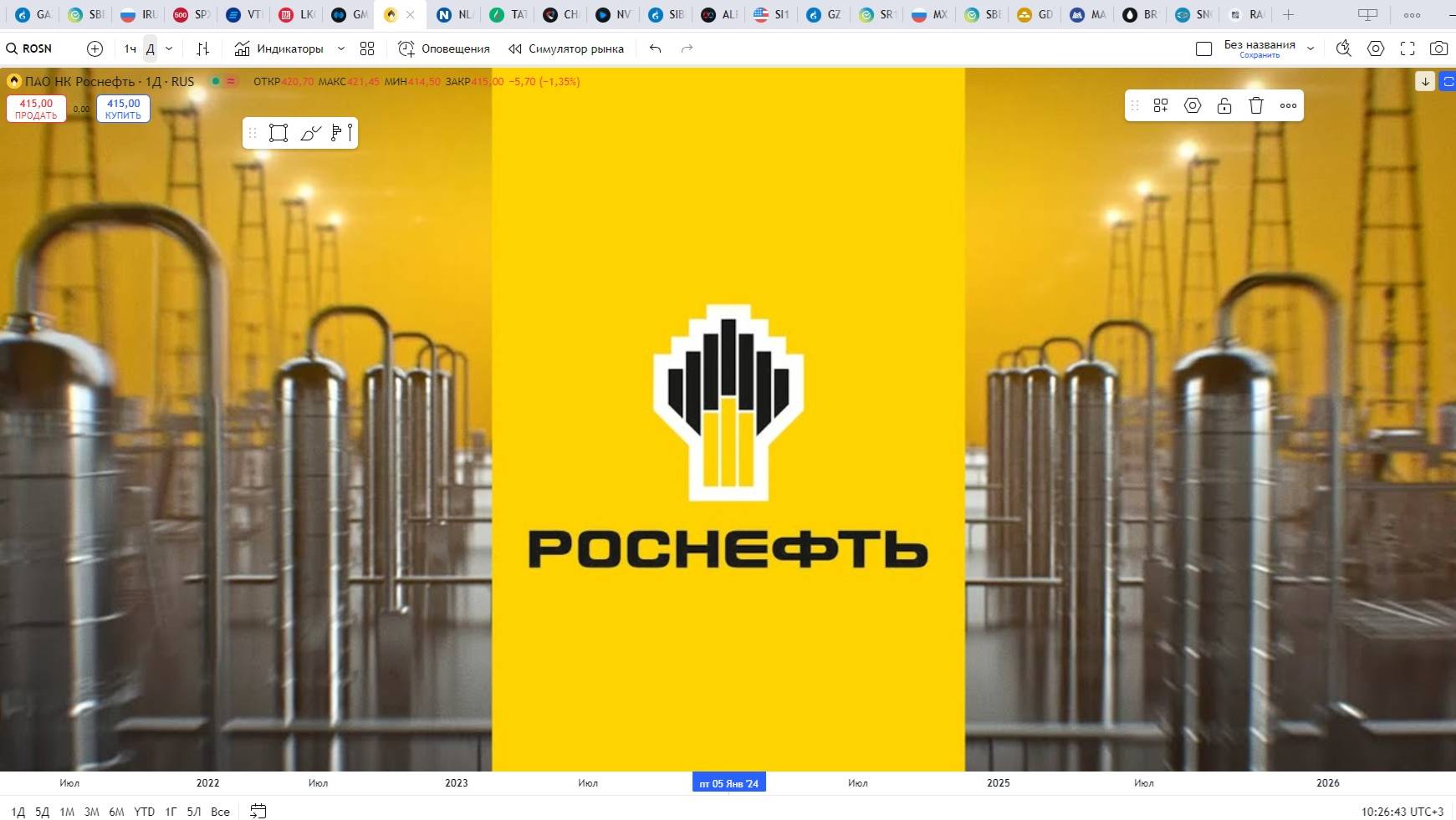Redo the chart action
Screen dimensions: 1456x820
(687, 48)
